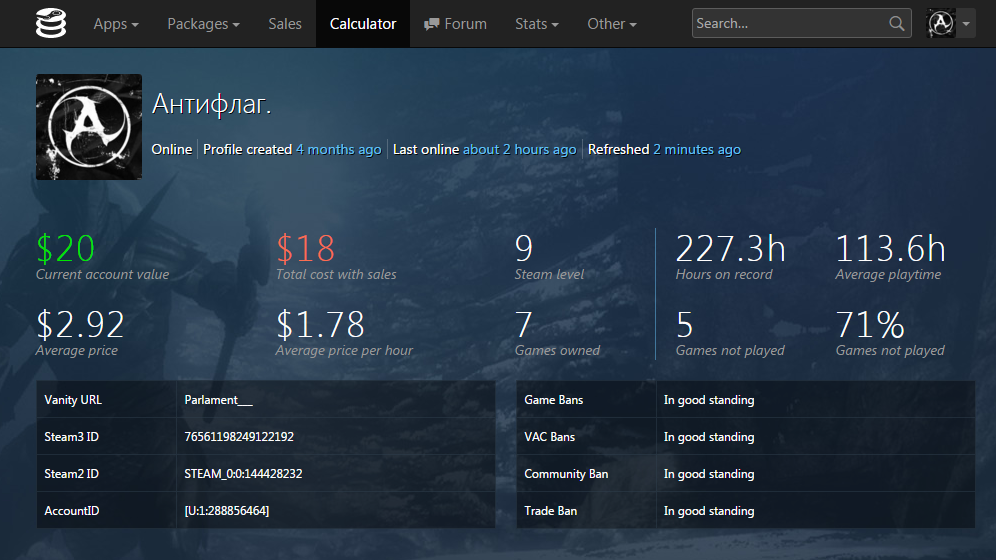Click the Trade Ban row label
Screen dimensions: 996x560
coord(551,510)
